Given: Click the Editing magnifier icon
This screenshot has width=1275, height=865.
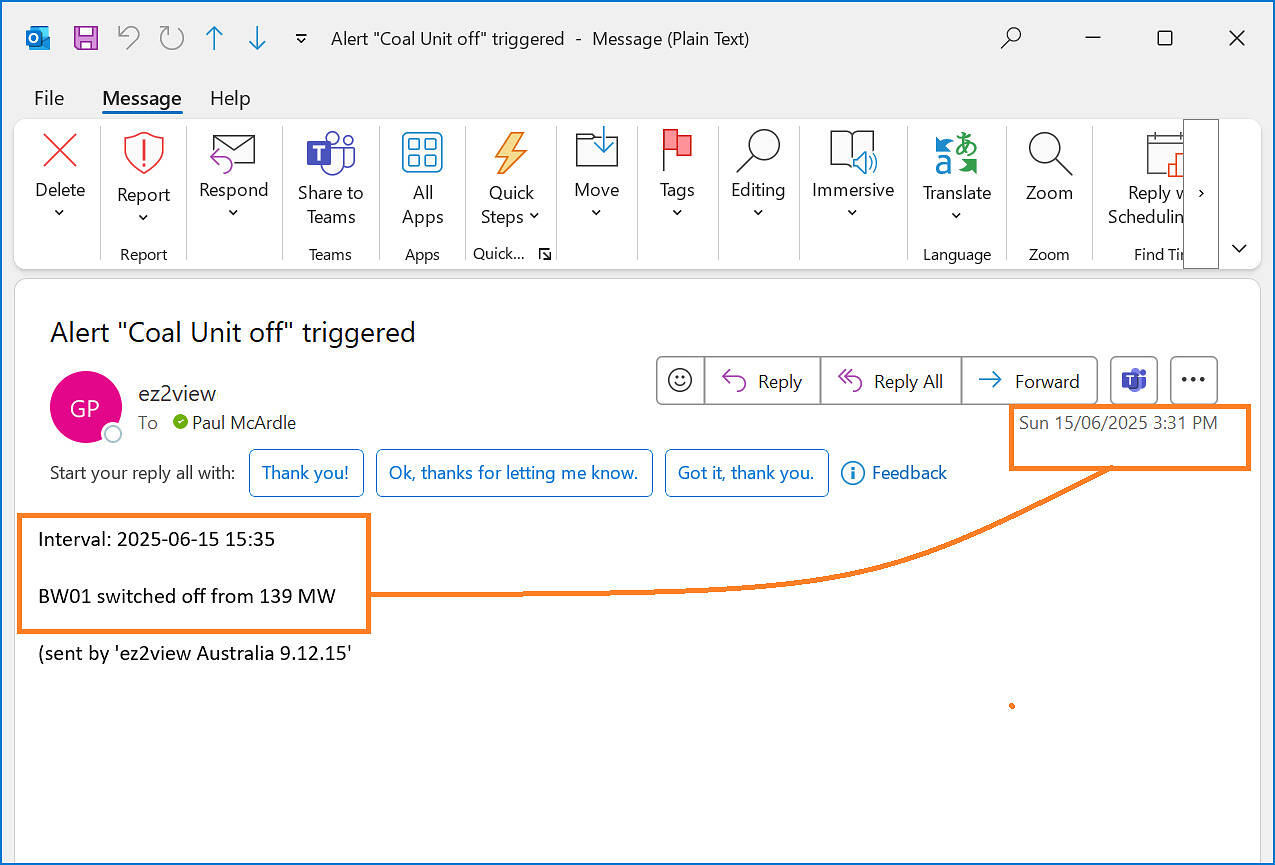Looking at the screenshot, I should [758, 150].
